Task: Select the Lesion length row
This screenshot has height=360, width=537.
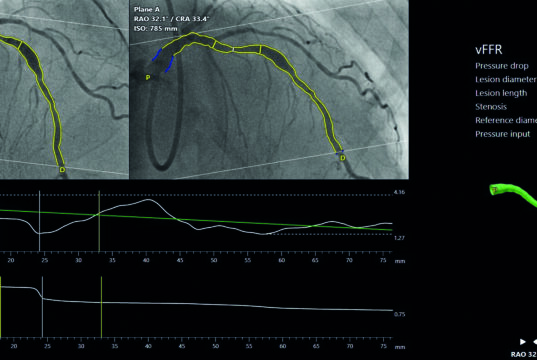Action: (501, 93)
